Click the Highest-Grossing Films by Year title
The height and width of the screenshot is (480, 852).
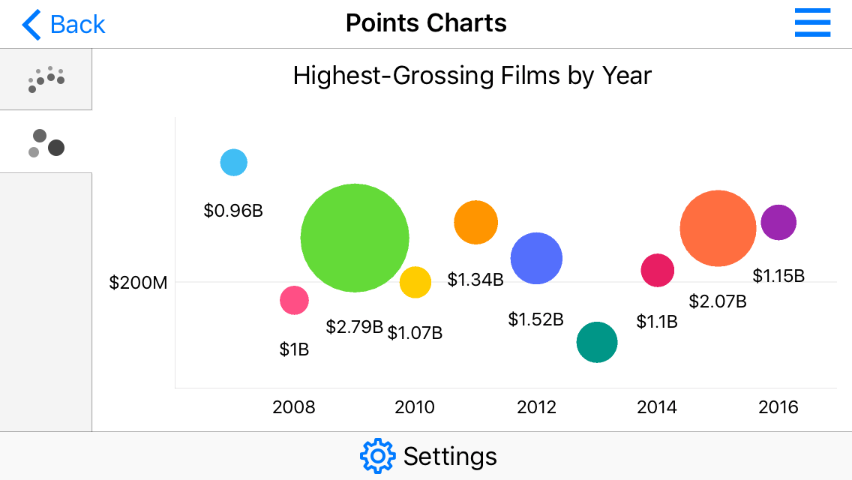472,76
